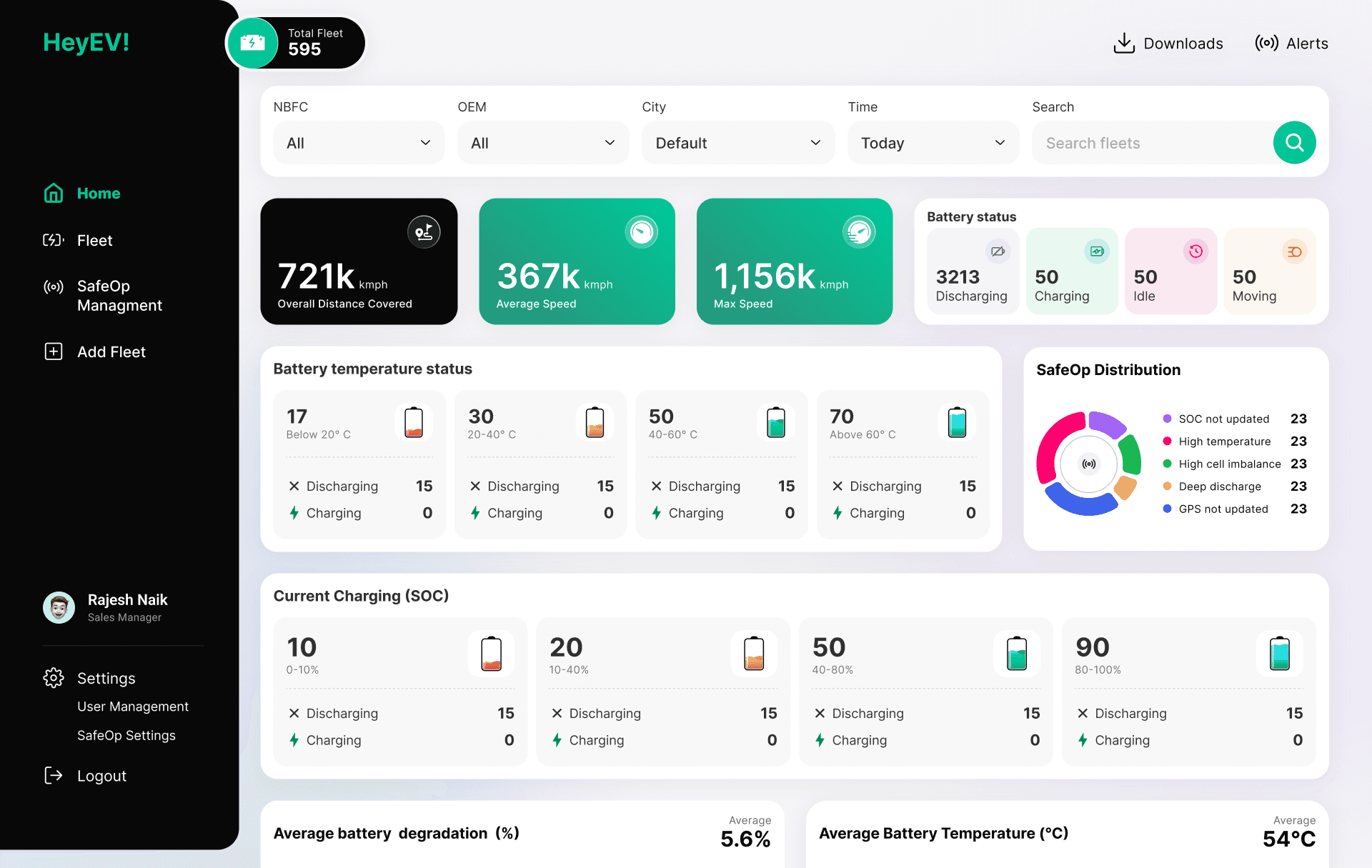Viewport: 1372px width, 868px height.
Task: Open the OEM filter dropdown
Action: tap(543, 143)
